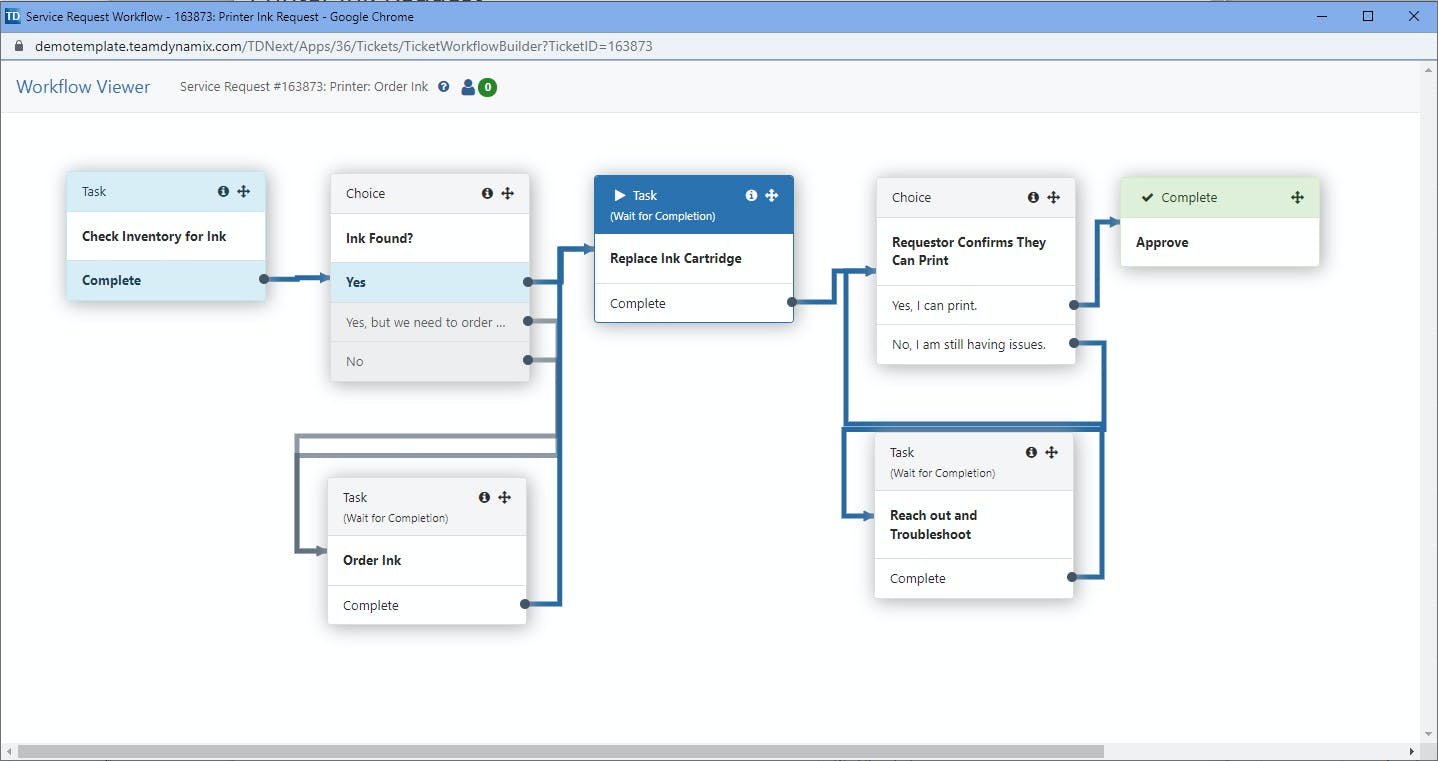The height and width of the screenshot is (761, 1438).
Task: Click the vertical scrollbar down arrow
Action: coord(1428,735)
